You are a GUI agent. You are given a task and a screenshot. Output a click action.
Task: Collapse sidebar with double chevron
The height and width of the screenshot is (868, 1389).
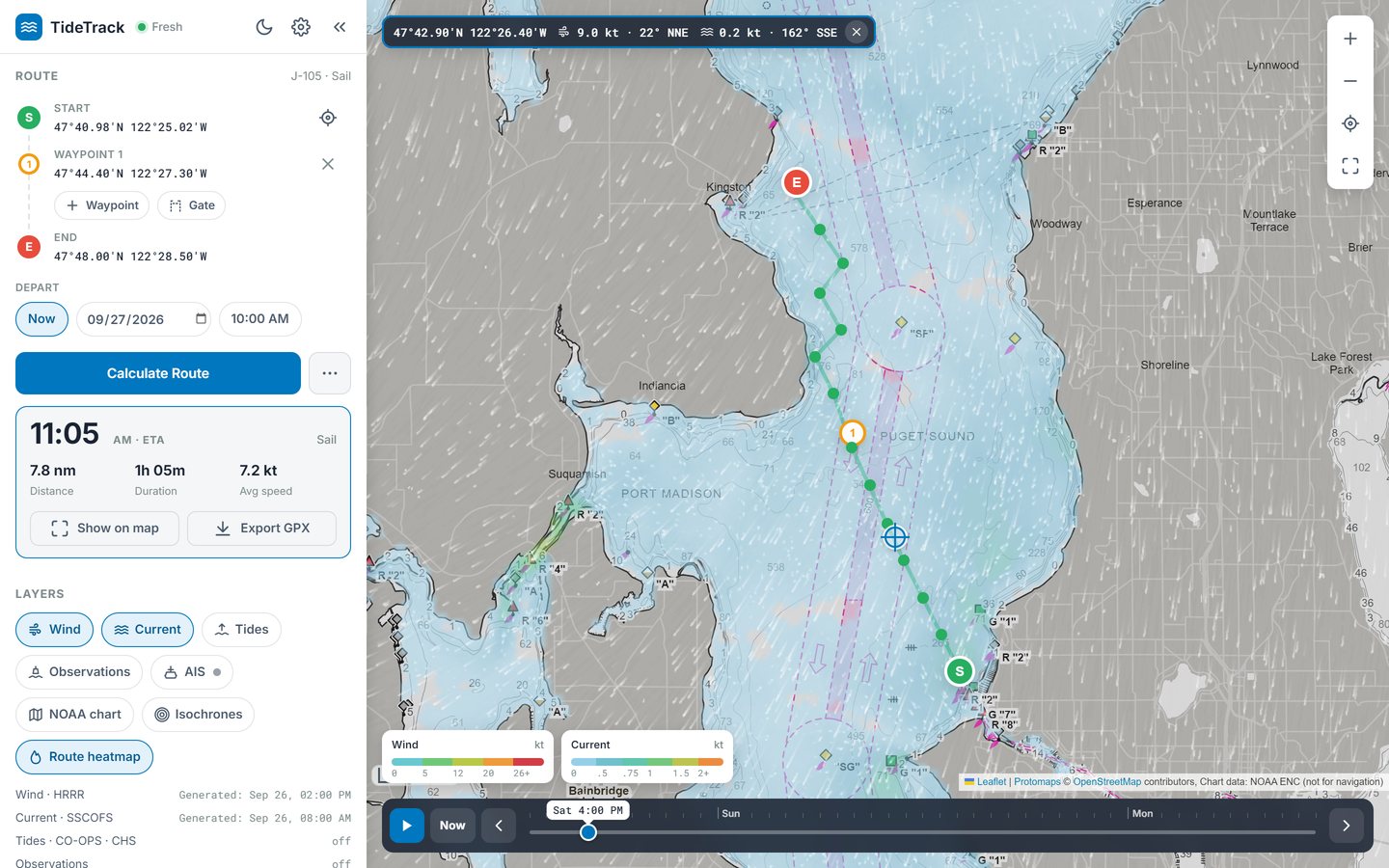click(x=340, y=27)
